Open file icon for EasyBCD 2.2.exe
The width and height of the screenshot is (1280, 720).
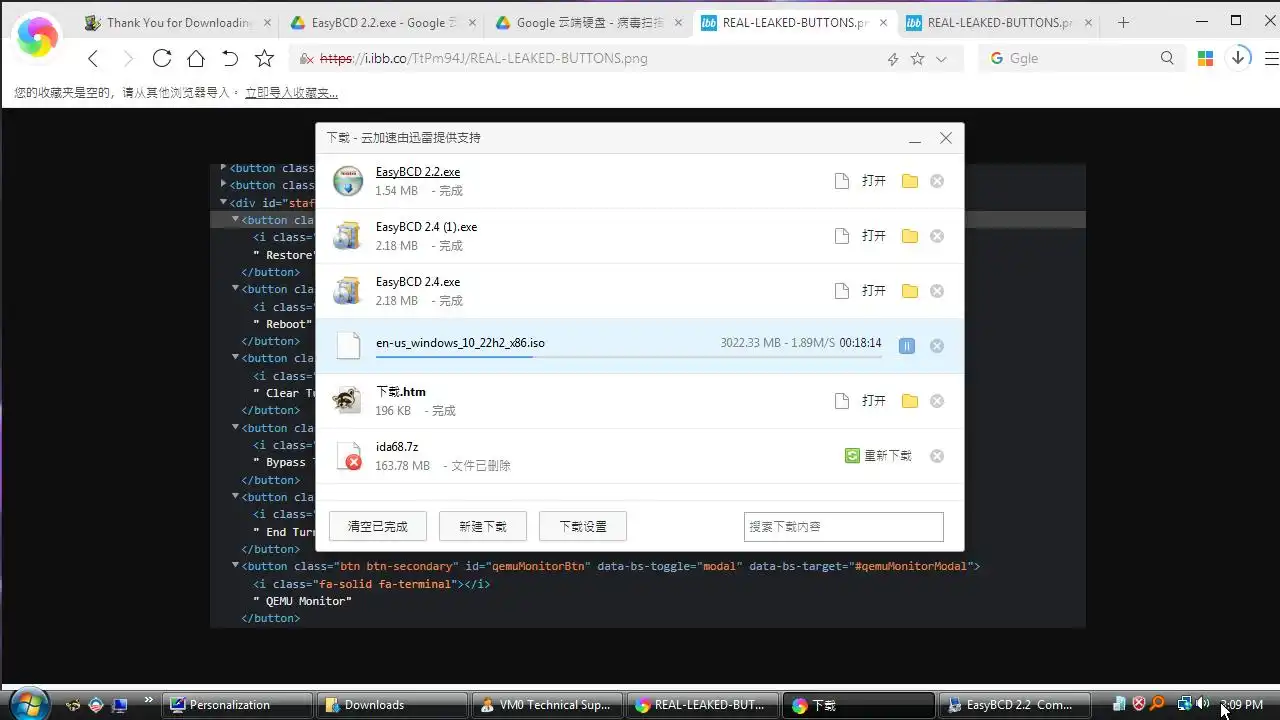pos(842,181)
